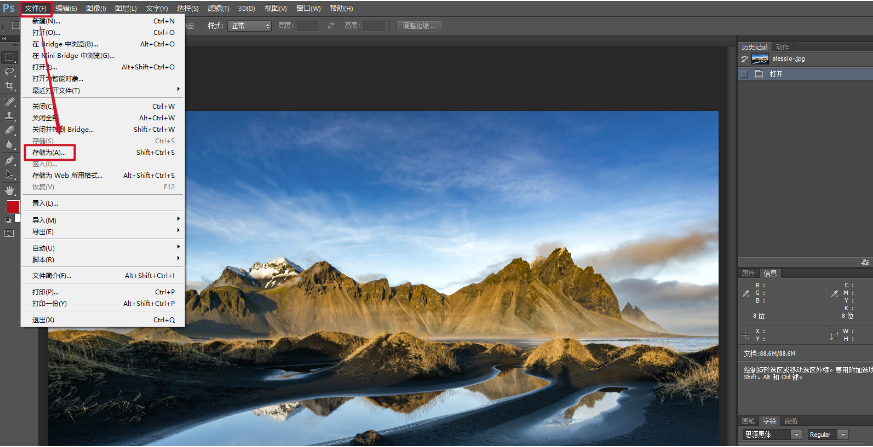Viewport: 873px width, 447px height.
Task: Select the Lasso tool
Action: coord(9,72)
